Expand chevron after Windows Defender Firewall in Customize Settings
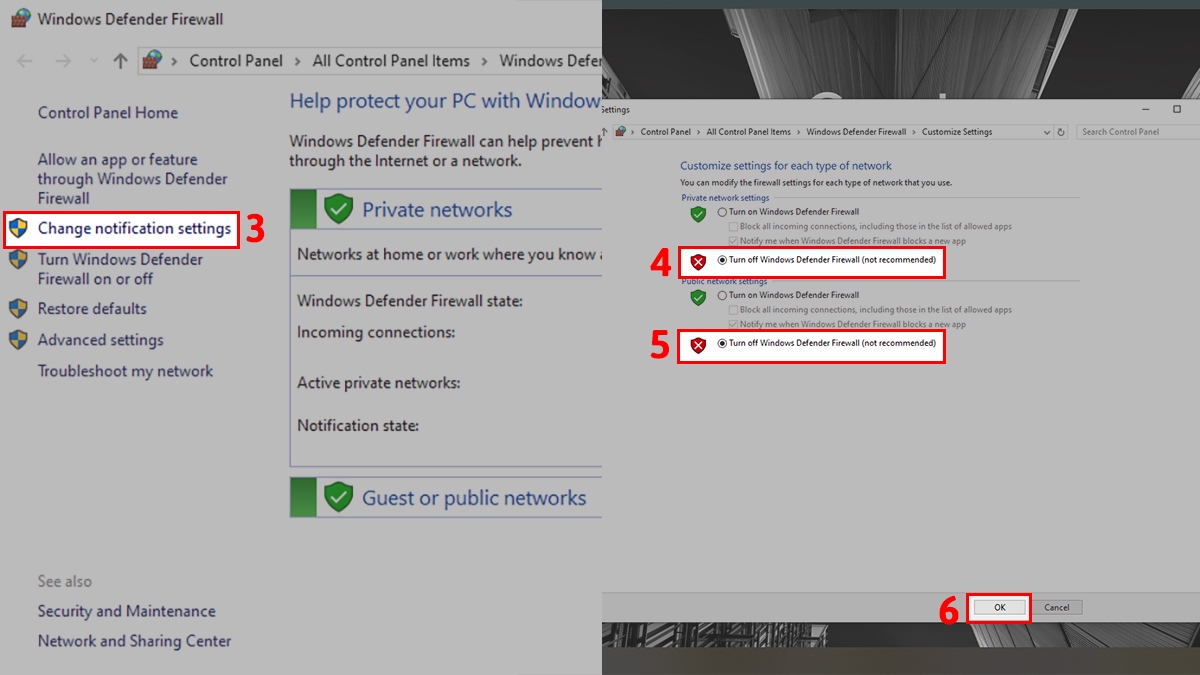 pyautogui.click(x=914, y=132)
